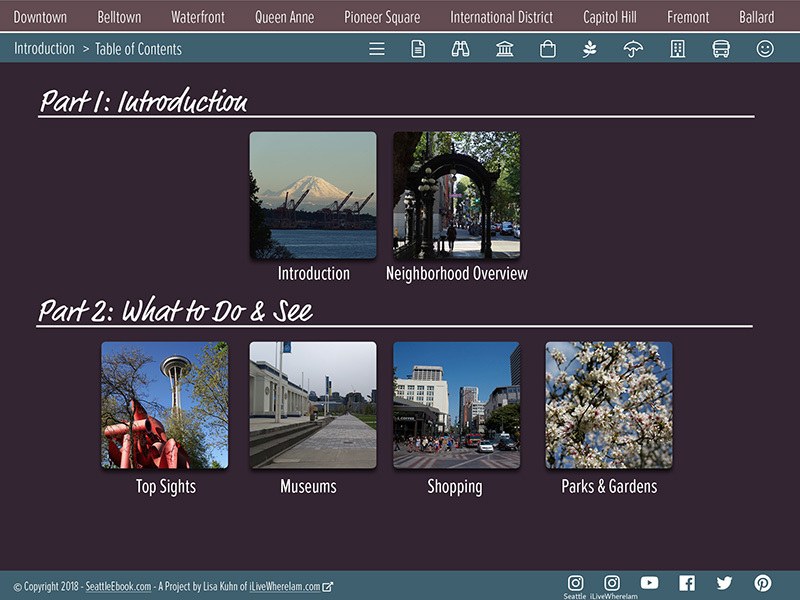Click the 'Part 1: Introduction' heading
The image size is (800, 600).
144,100
